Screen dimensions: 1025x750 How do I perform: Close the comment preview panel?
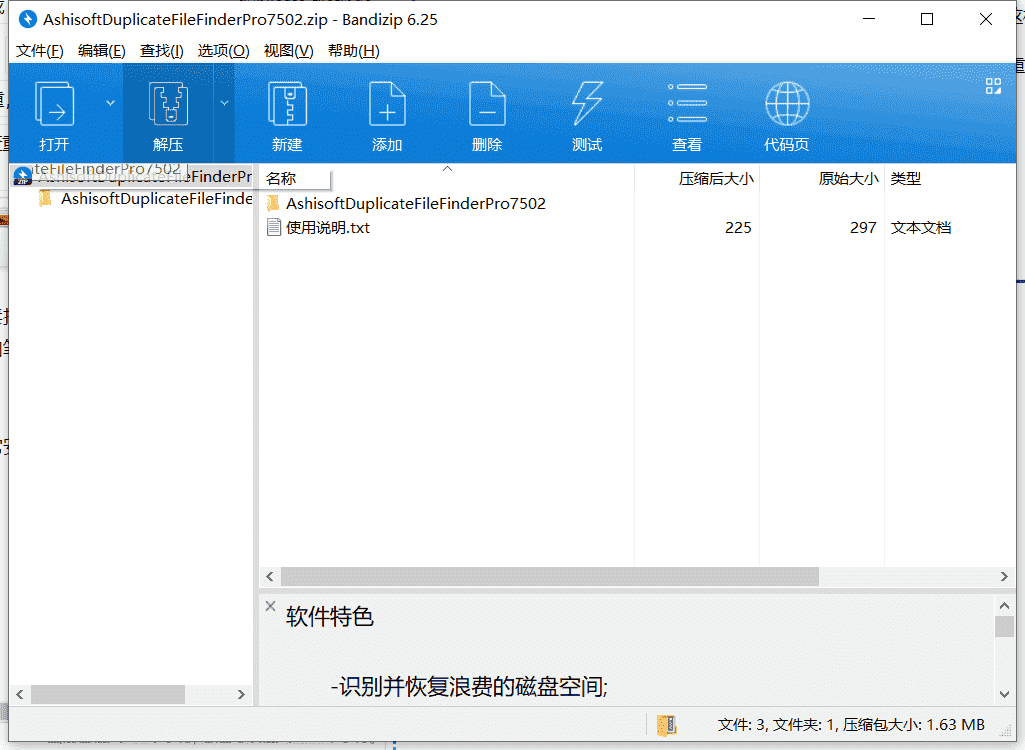[x=271, y=606]
